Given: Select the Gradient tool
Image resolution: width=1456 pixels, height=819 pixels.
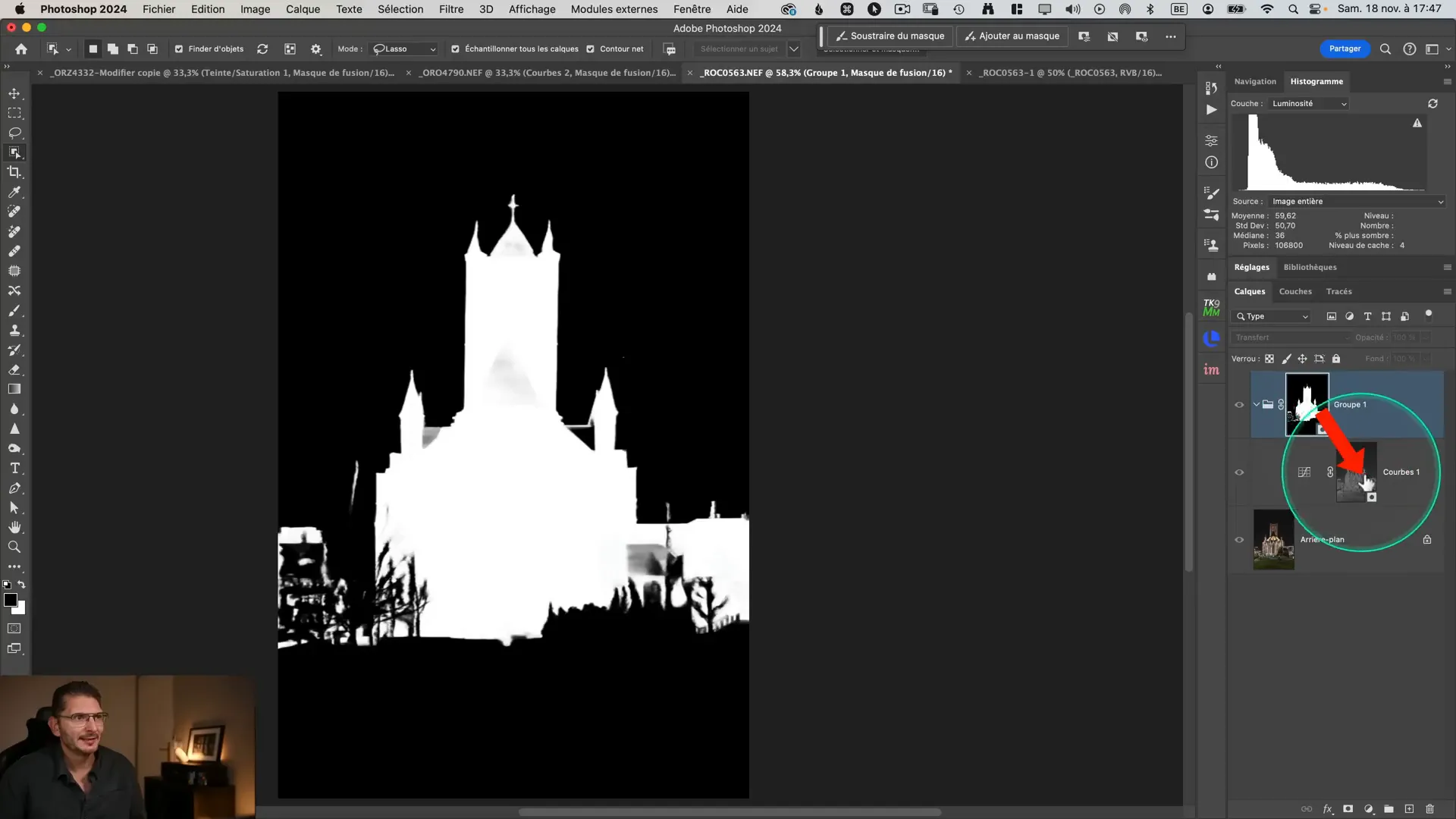Looking at the screenshot, I should tap(14, 389).
